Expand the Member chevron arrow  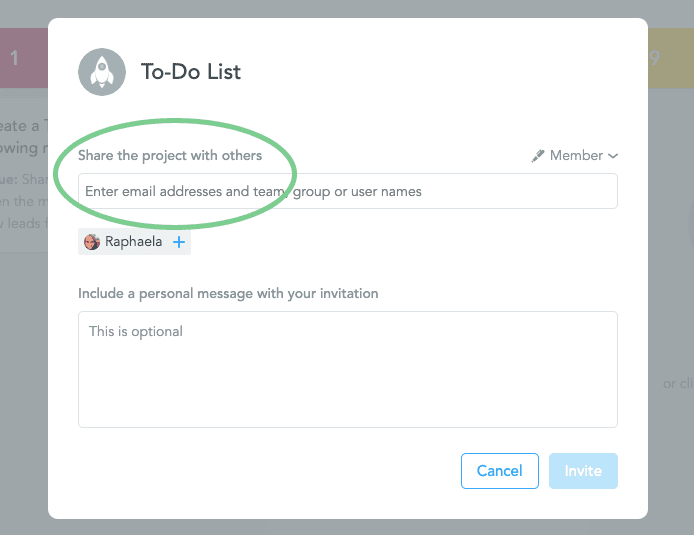click(613, 156)
